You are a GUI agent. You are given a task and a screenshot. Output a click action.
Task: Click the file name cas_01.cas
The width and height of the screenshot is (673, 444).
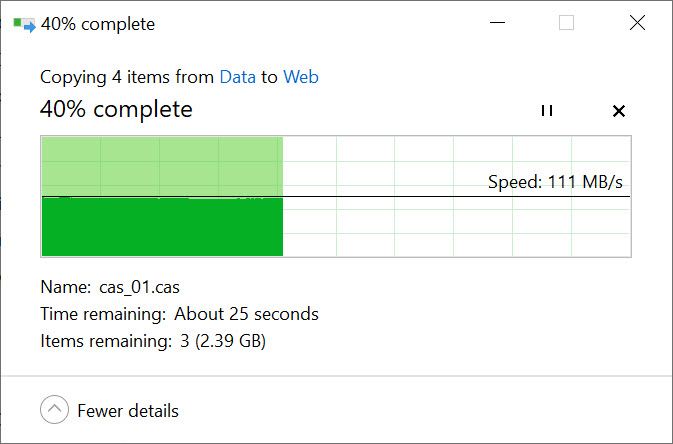coord(139,288)
